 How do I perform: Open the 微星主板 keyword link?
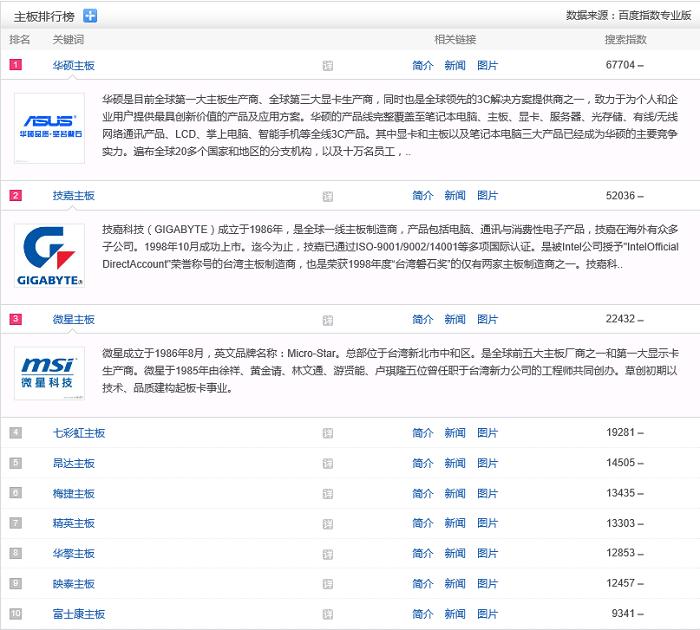(74, 319)
